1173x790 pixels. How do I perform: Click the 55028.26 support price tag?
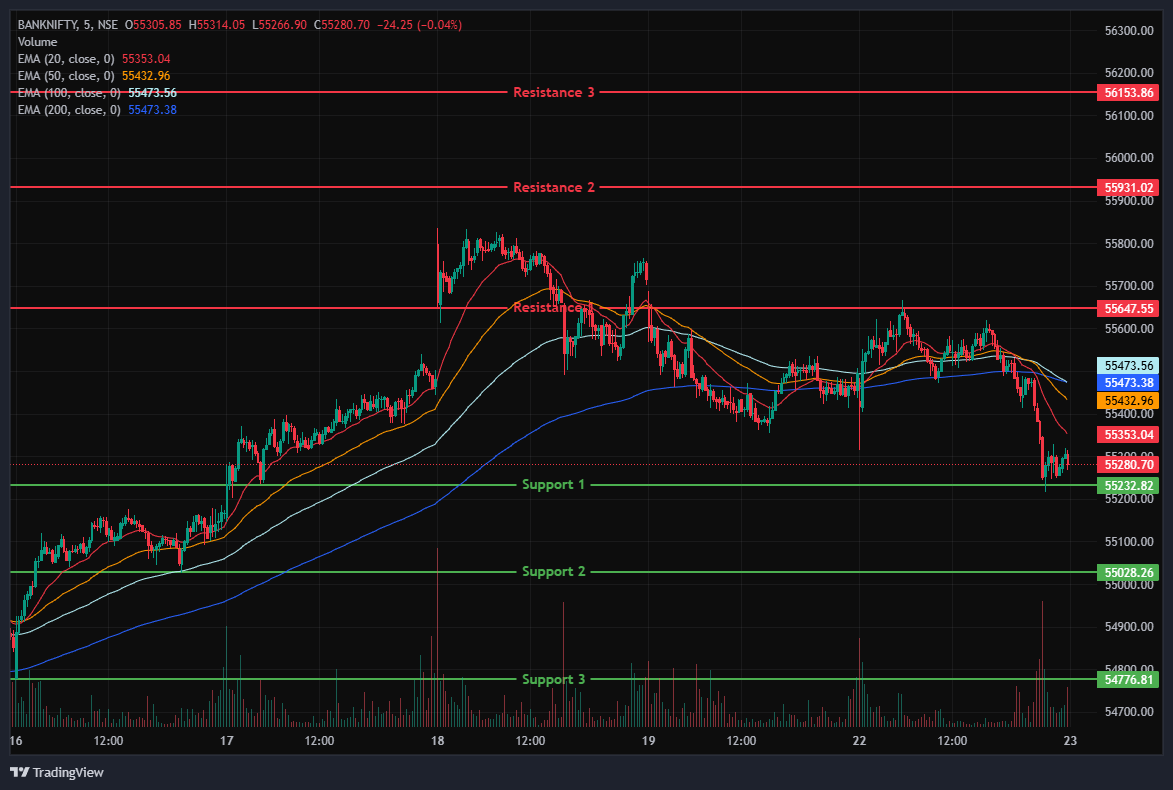click(1128, 573)
